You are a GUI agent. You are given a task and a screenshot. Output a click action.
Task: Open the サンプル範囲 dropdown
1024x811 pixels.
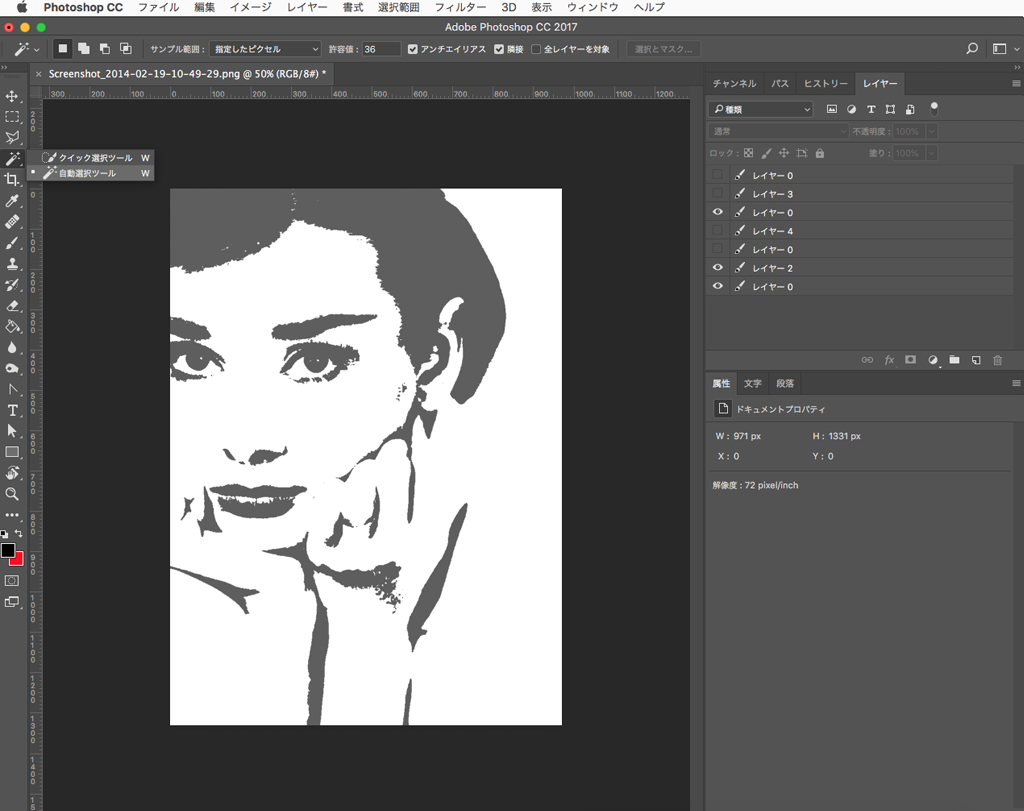click(x=266, y=49)
